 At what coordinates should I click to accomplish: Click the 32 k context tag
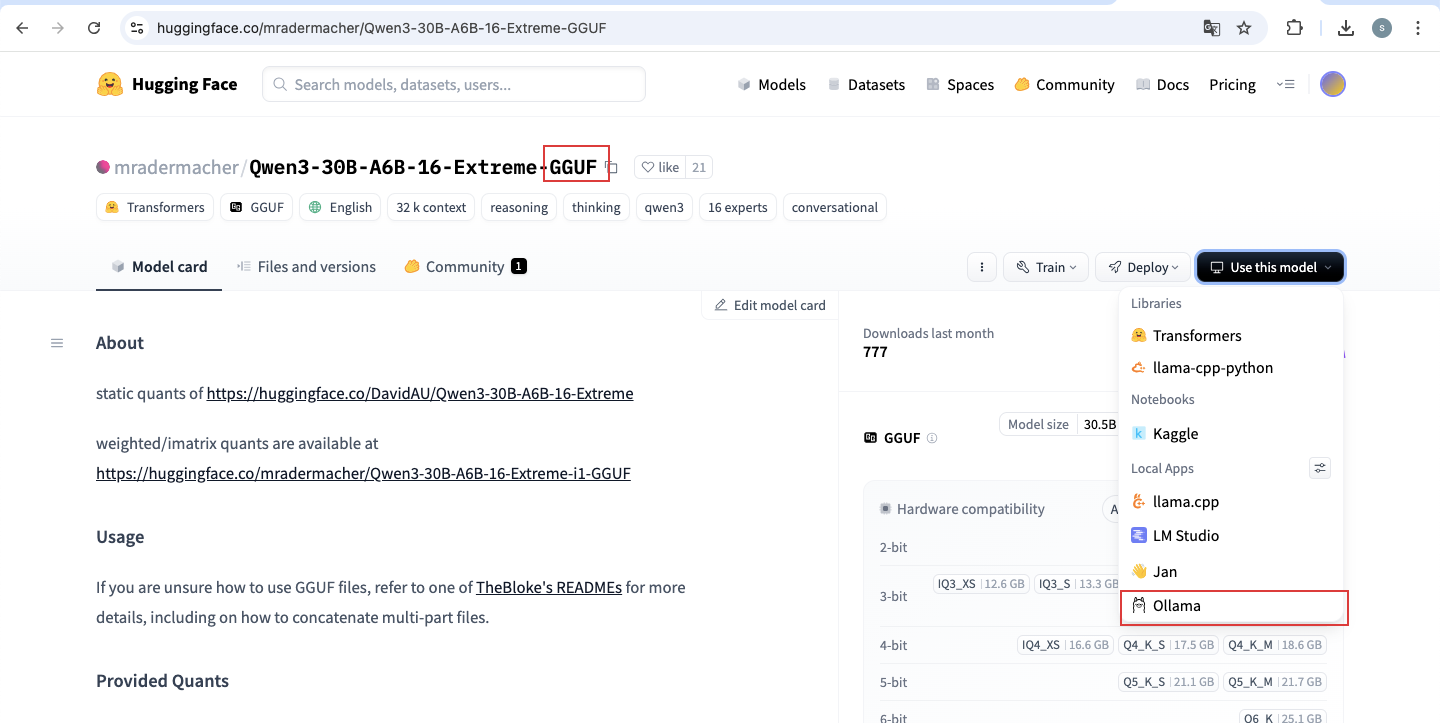[431, 207]
